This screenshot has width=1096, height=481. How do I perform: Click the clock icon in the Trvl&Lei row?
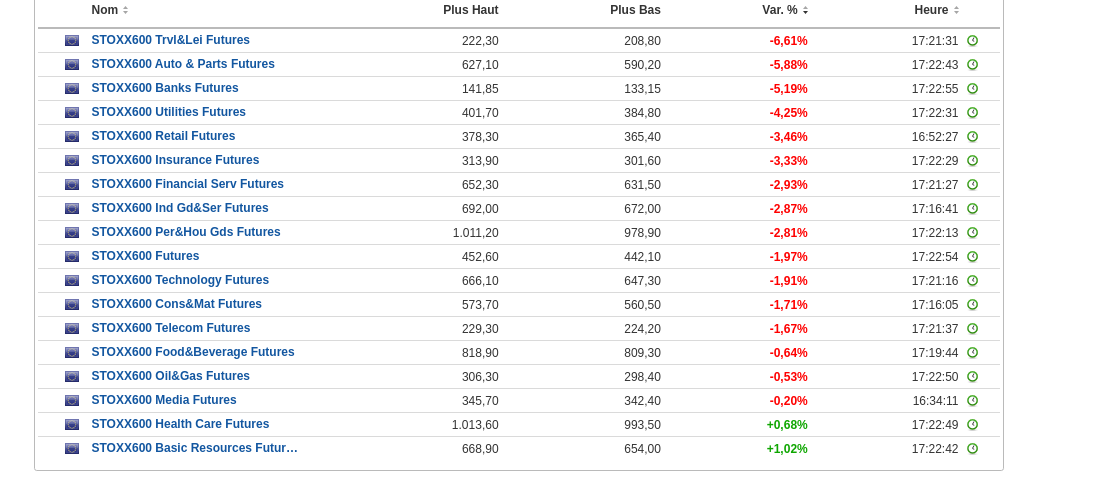coord(972,41)
